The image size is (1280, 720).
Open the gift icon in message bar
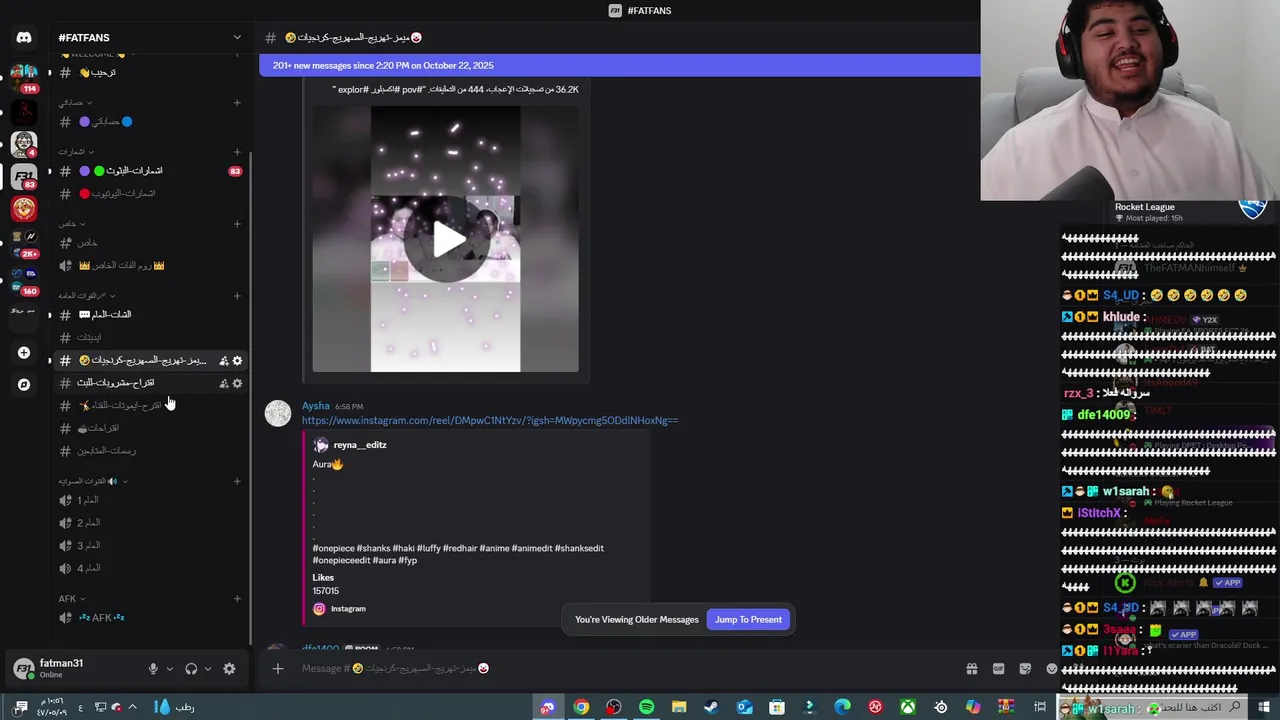point(971,668)
